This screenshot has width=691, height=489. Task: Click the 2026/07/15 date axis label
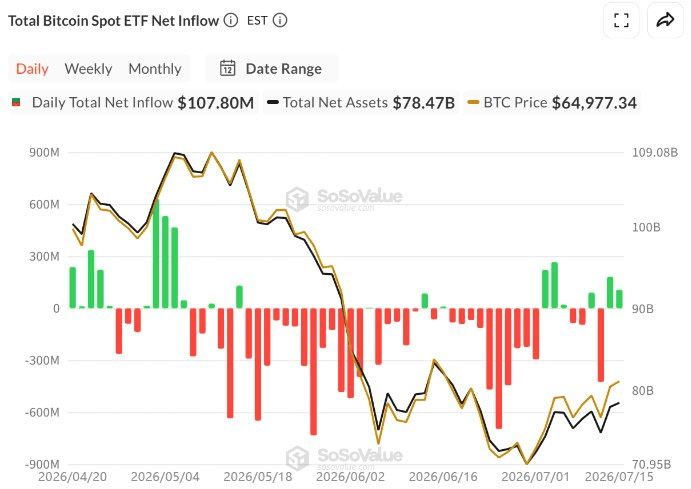coord(619,477)
